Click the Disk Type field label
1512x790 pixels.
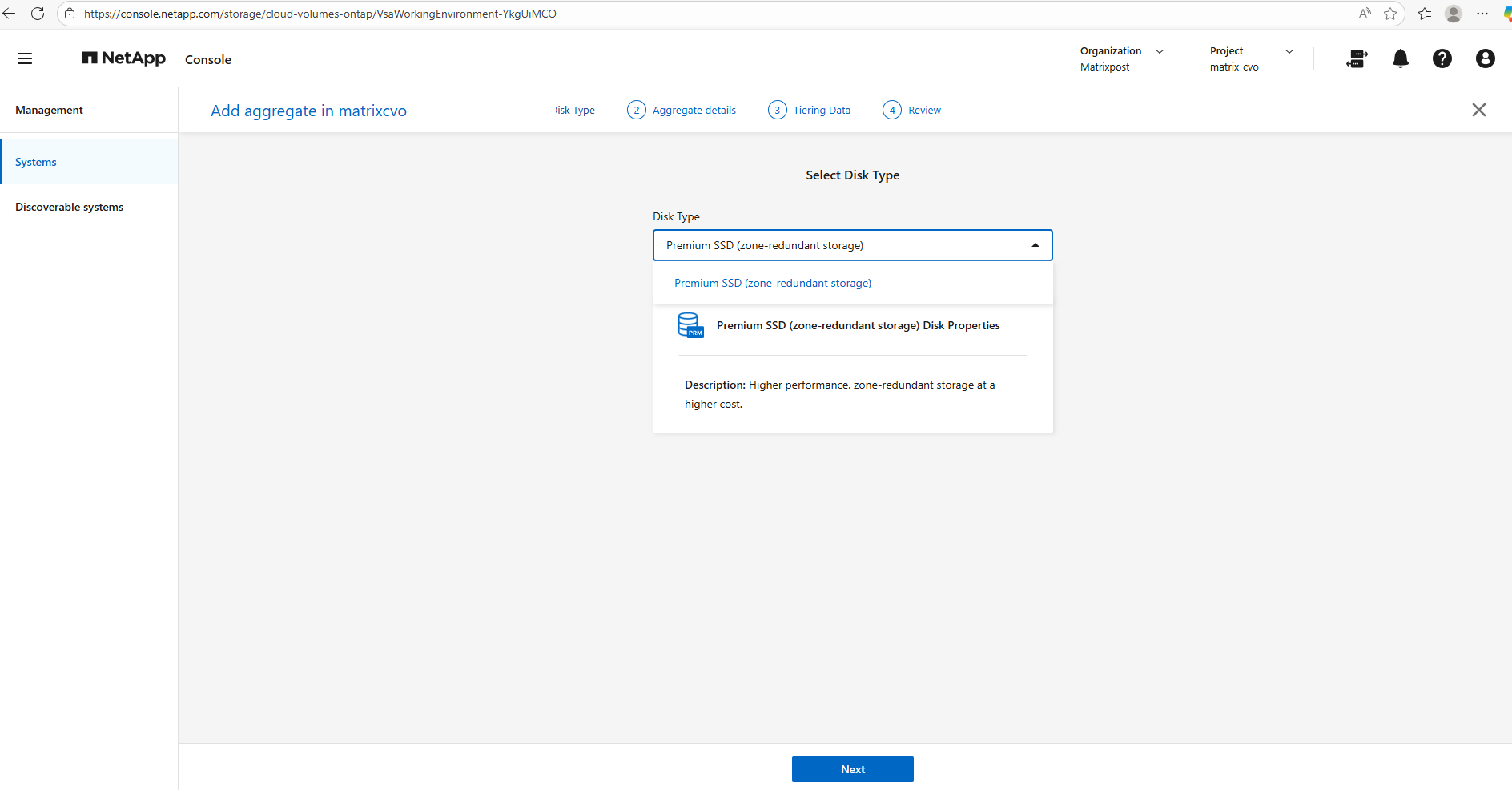click(676, 216)
